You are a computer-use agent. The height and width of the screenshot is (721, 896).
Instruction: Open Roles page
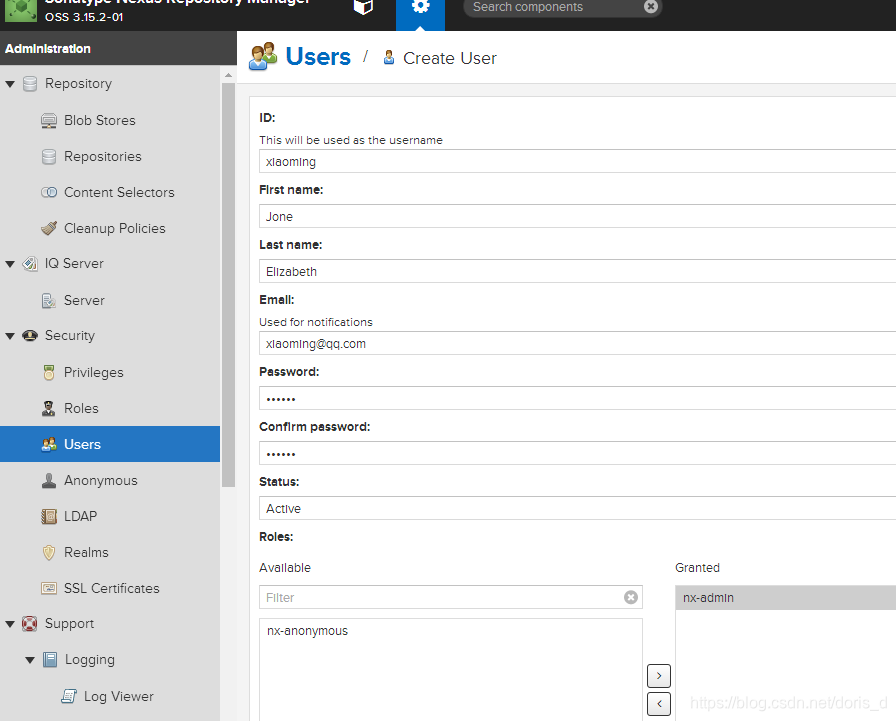(x=81, y=408)
